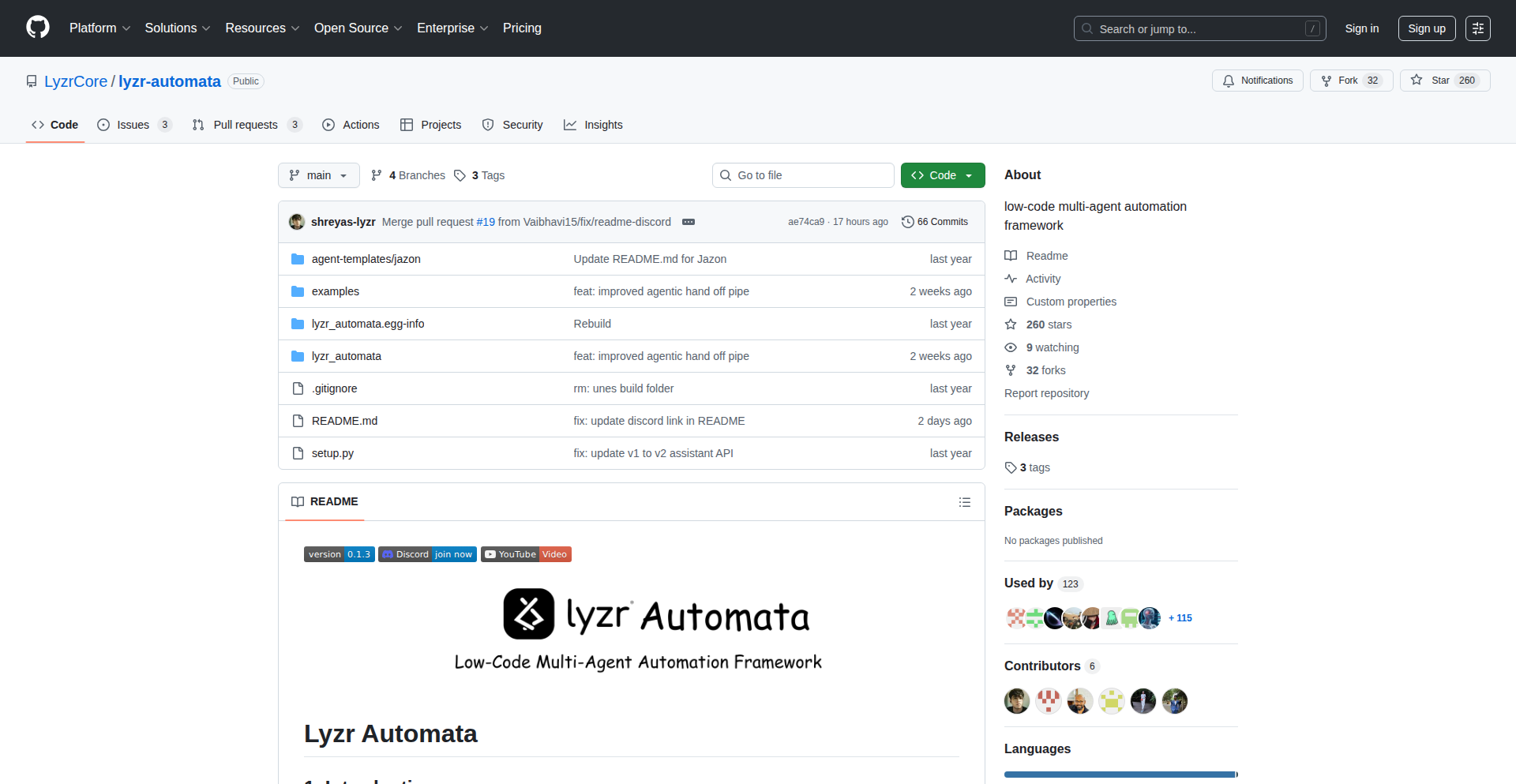Viewport: 1516px width, 784px height.
Task: Open pull request #19 link
Action: point(485,222)
